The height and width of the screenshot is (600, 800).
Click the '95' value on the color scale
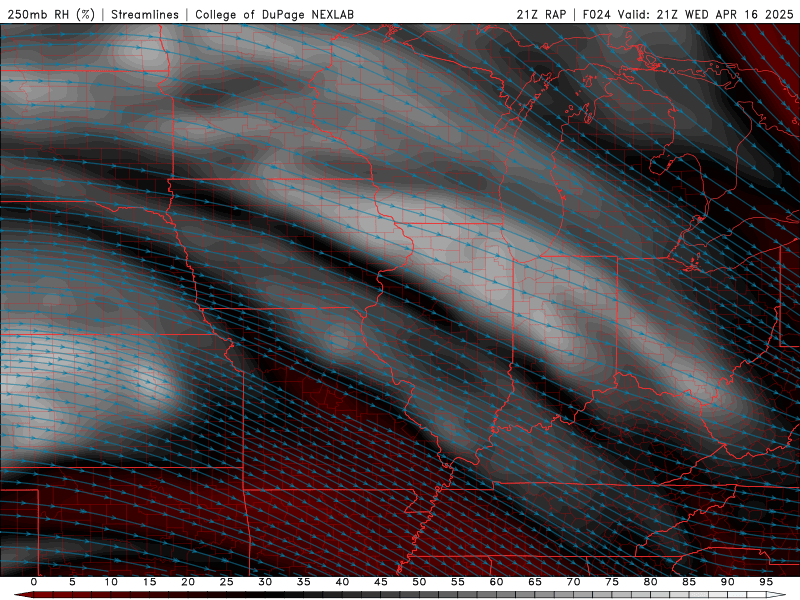[x=766, y=582]
